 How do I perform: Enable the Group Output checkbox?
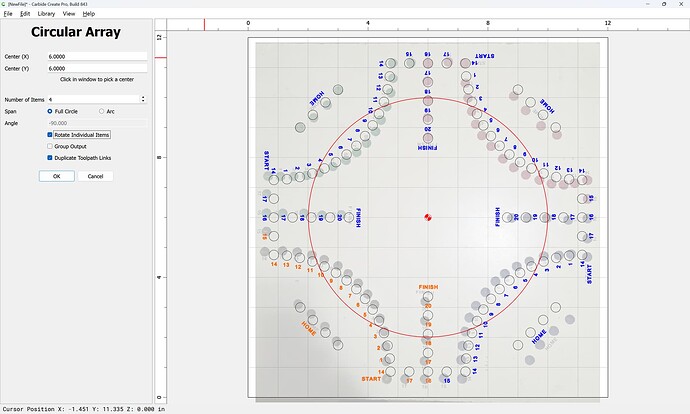[50, 146]
